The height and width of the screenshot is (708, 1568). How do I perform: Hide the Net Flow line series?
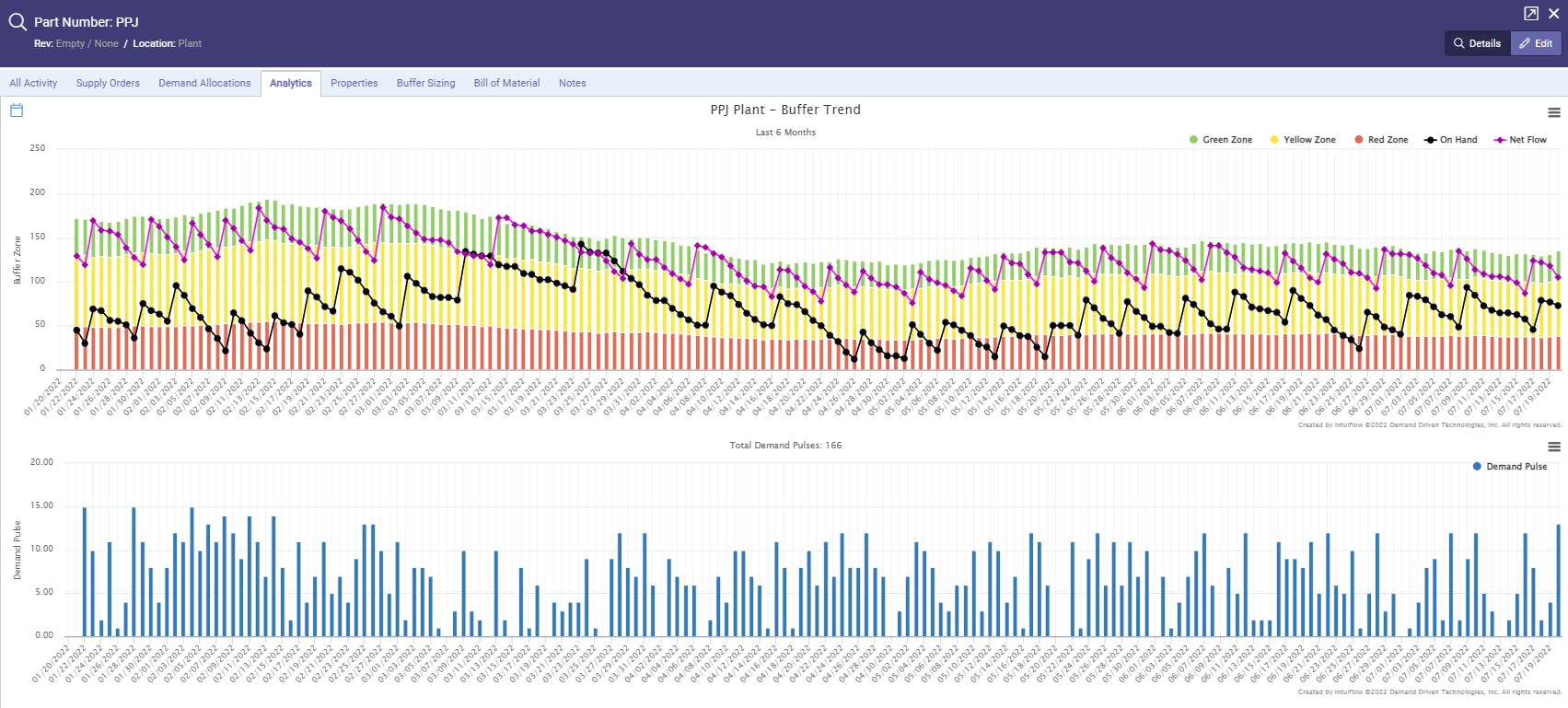[x=1520, y=140]
